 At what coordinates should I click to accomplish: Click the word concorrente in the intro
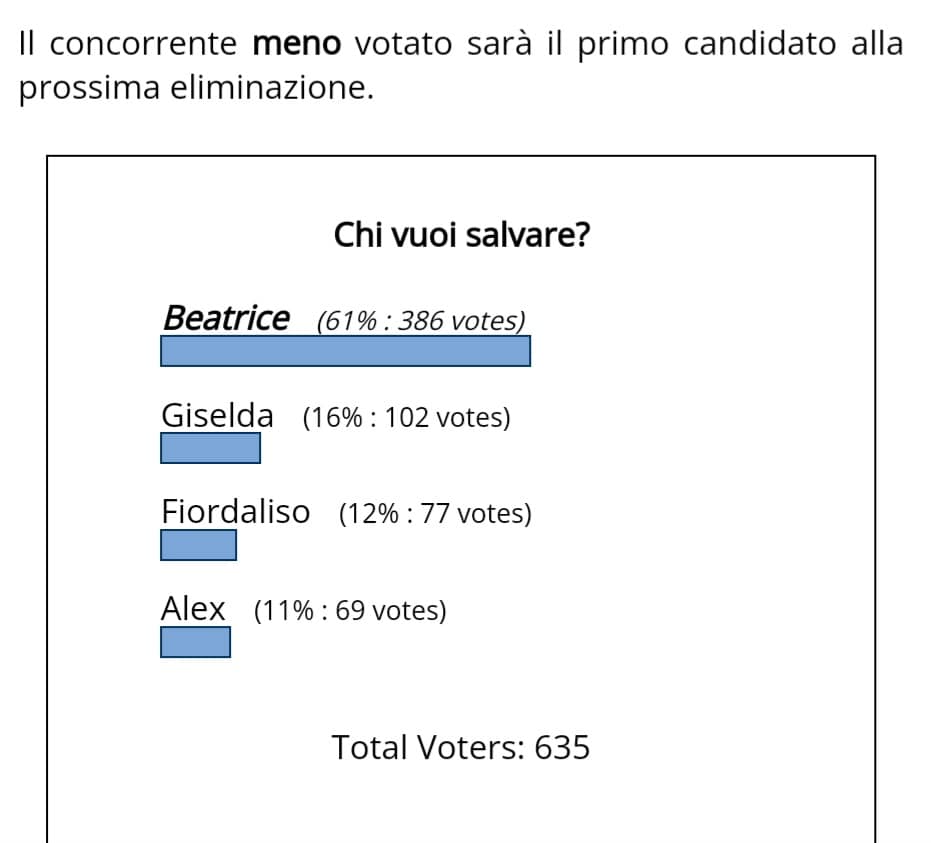click(143, 44)
